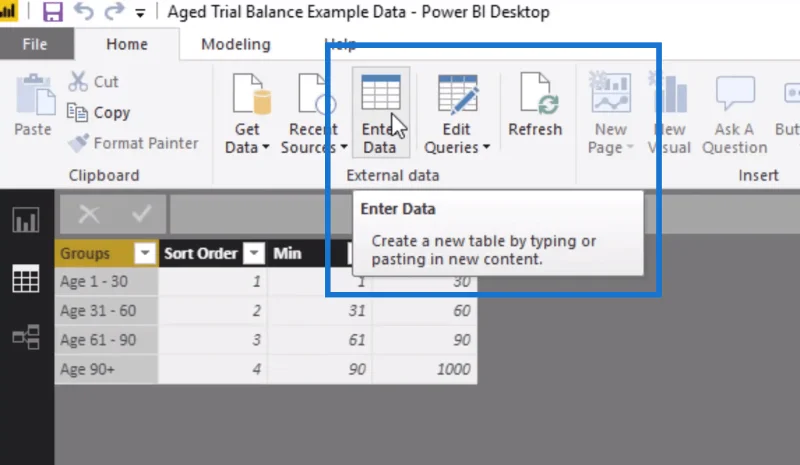Insert a New Visual
Image resolution: width=800 pixels, height=465 pixels.
click(x=669, y=113)
